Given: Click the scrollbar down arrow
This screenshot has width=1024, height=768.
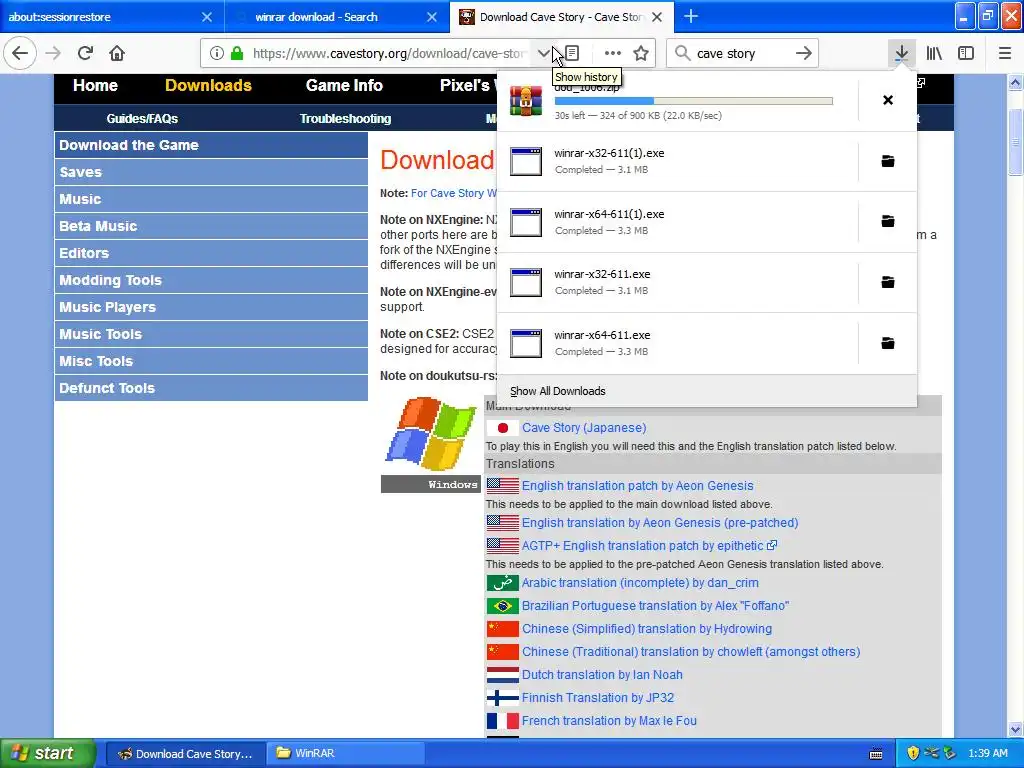Looking at the screenshot, I should tap(1015, 729).
